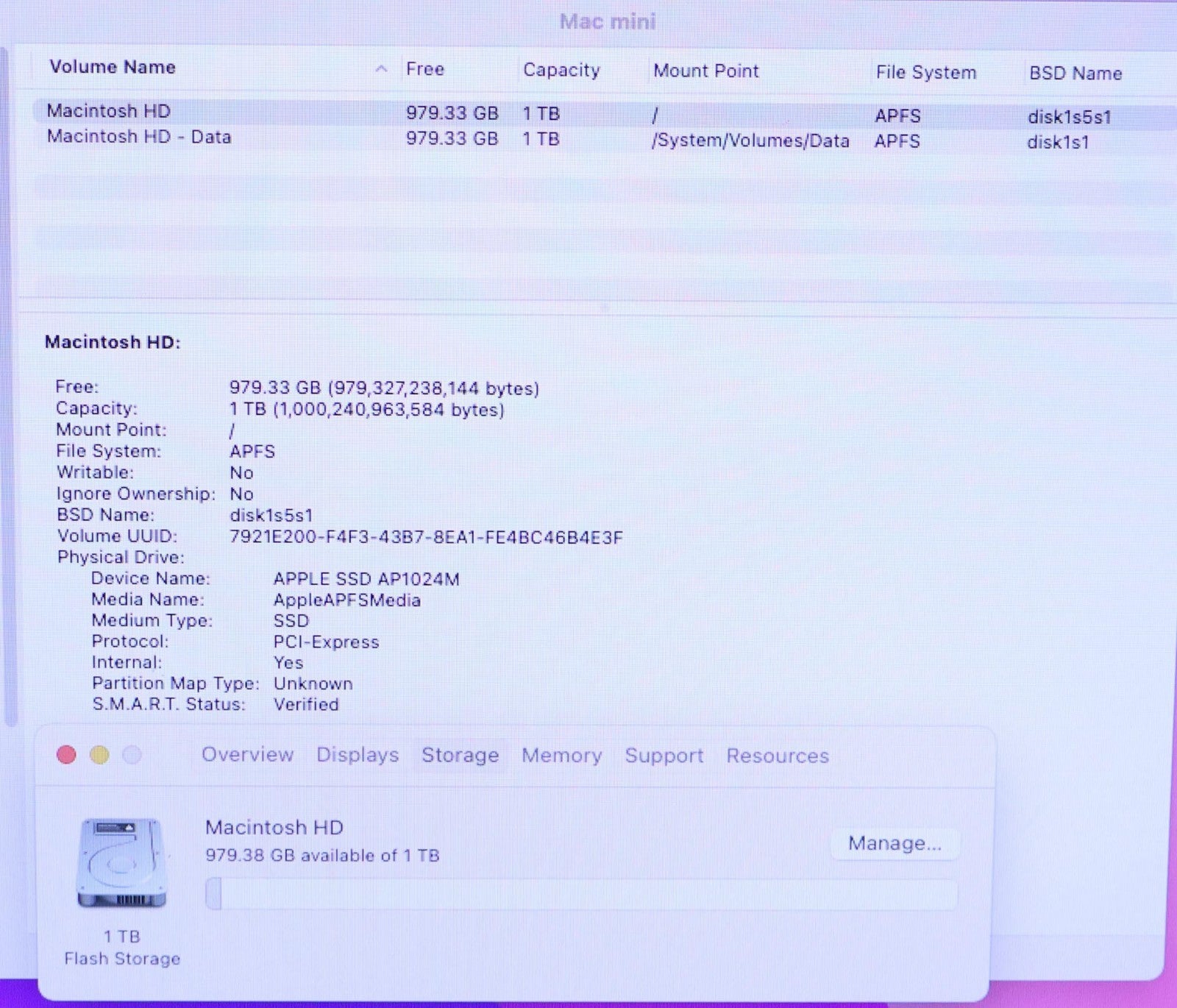
Task: Sort by the Capacity column header
Action: (561, 71)
